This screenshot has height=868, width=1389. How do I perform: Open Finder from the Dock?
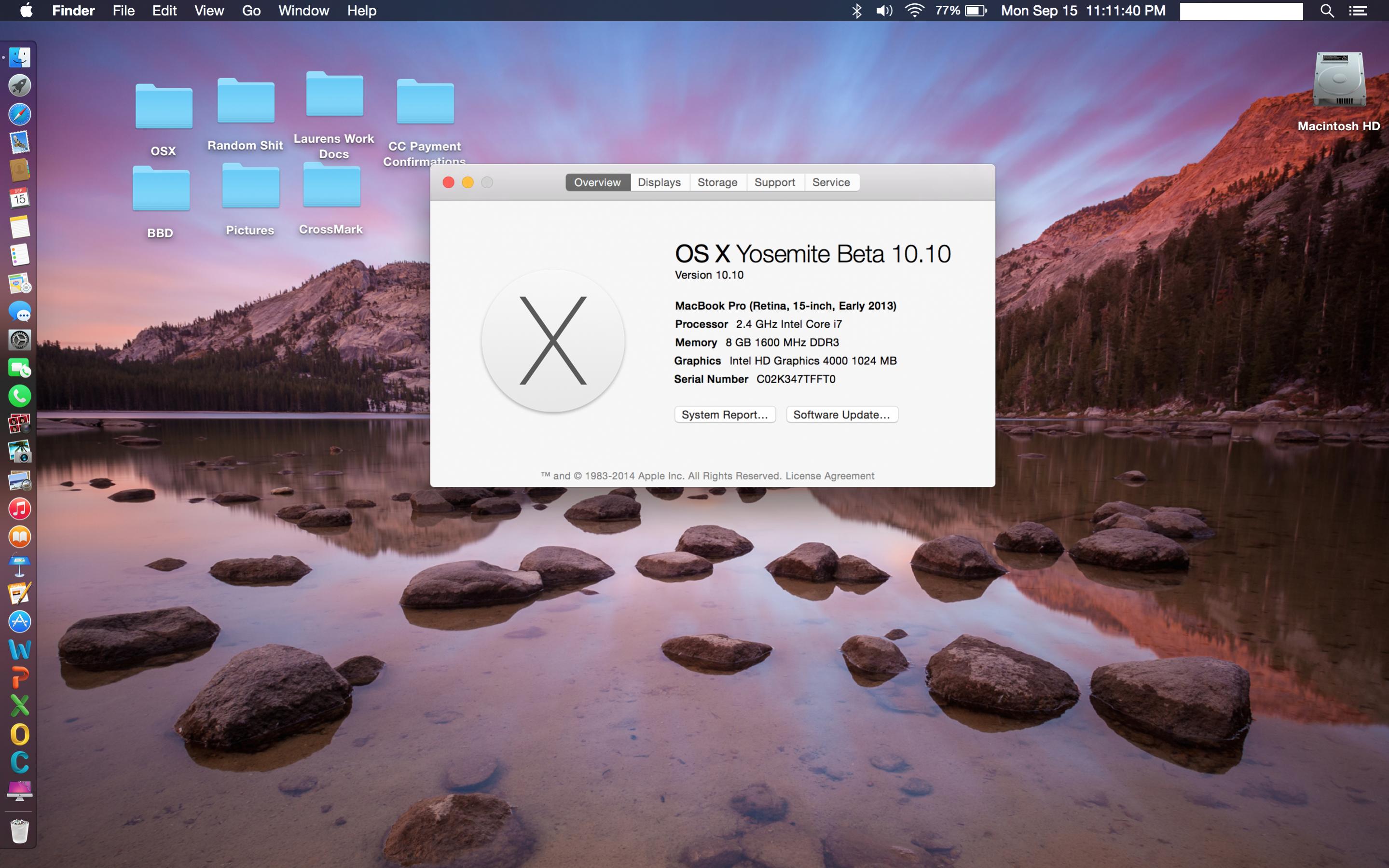(x=19, y=57)
